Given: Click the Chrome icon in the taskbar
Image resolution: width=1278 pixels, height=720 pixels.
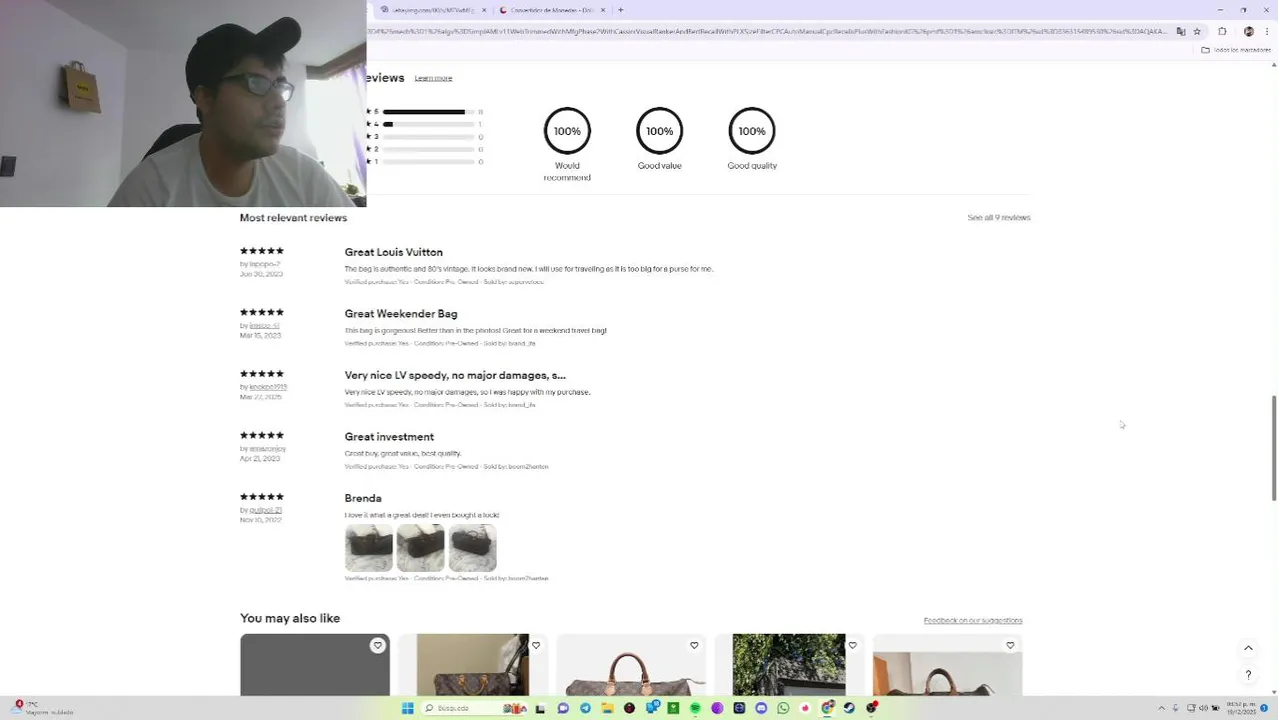Looking at the screenshot, I should click(x=827, y=708).
